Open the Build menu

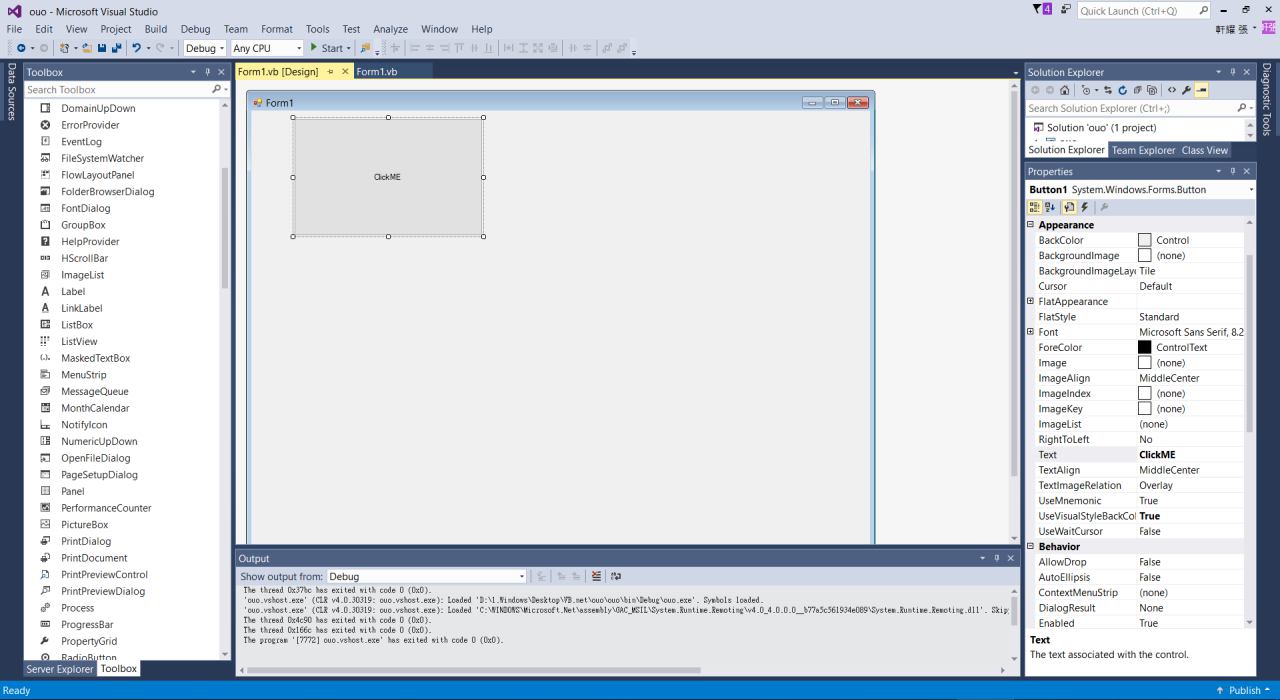click(x=155, y=29)
